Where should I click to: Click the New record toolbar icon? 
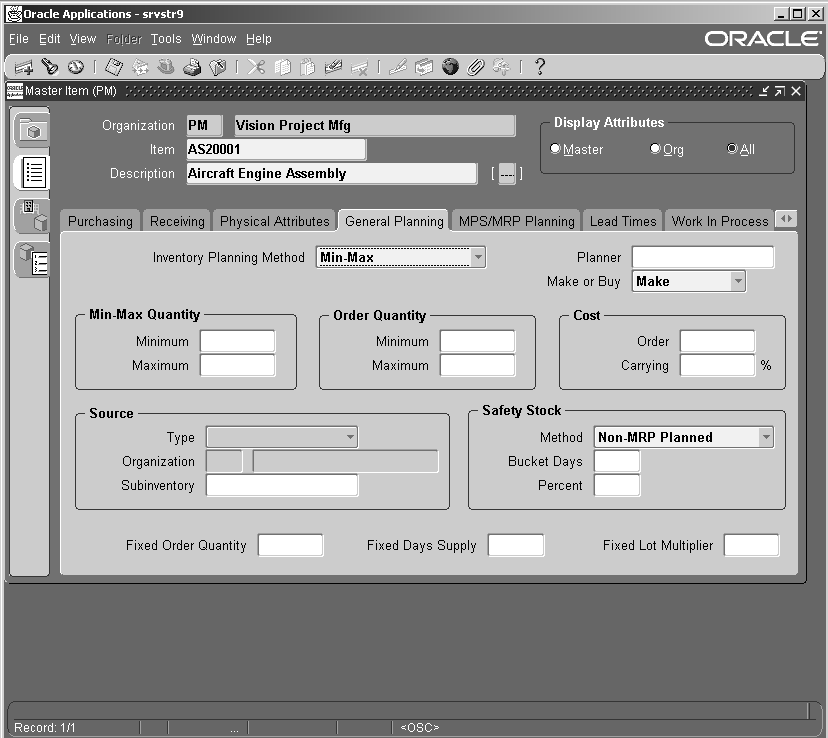tap(24, 68)
